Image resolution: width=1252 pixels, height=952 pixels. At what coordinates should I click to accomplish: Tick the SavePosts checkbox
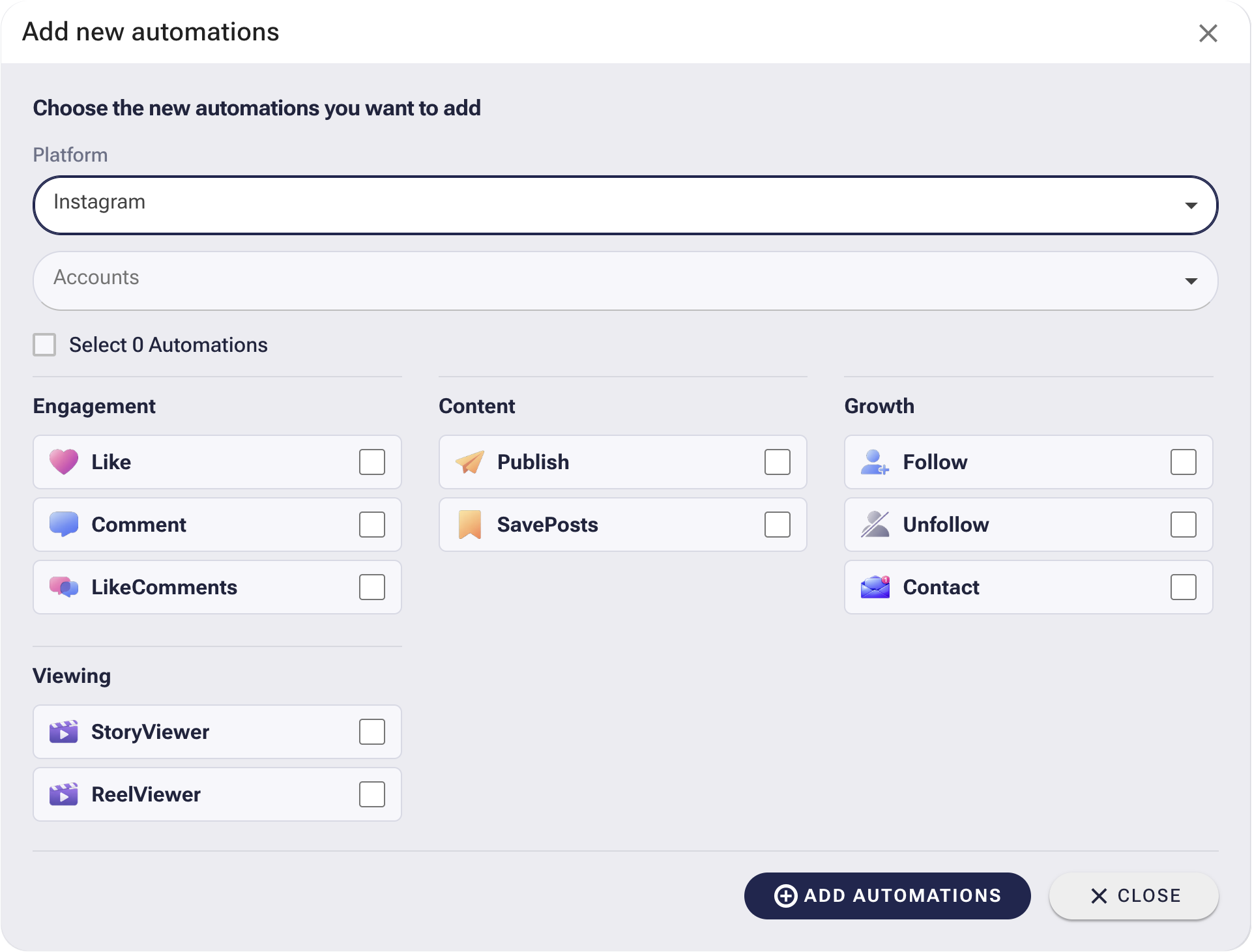click(x=778, y=525)
